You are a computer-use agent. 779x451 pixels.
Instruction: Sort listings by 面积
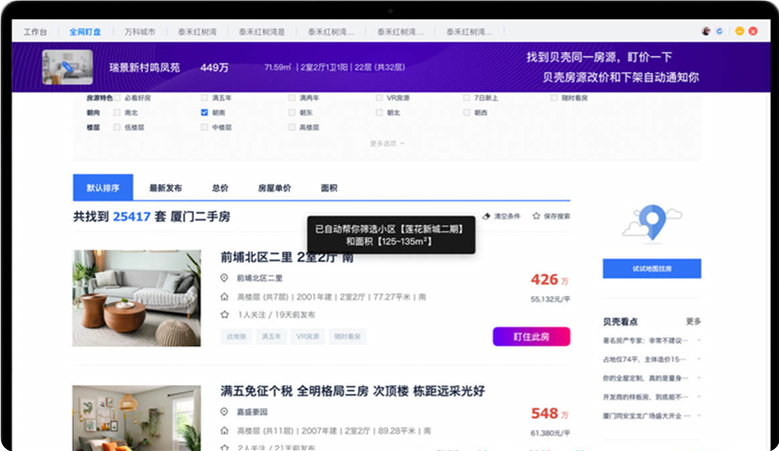tap(329, 188)
